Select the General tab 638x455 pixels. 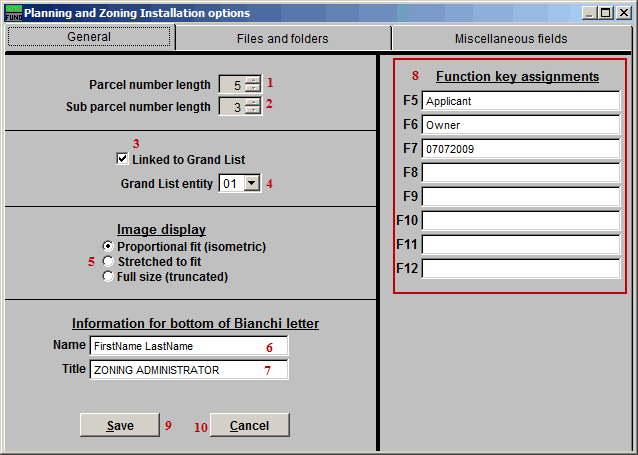pyautogui.click(x=89, y=38)
